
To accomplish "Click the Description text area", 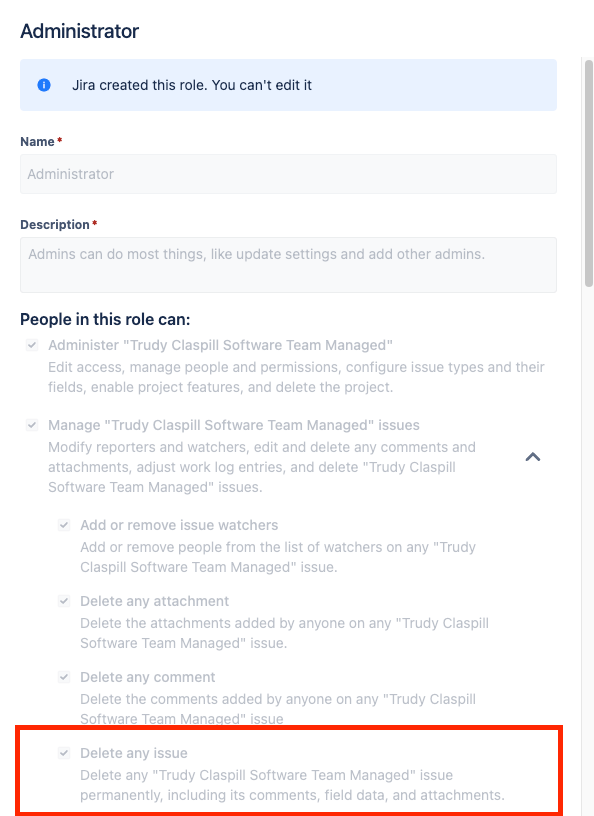I will coord(288,265).
